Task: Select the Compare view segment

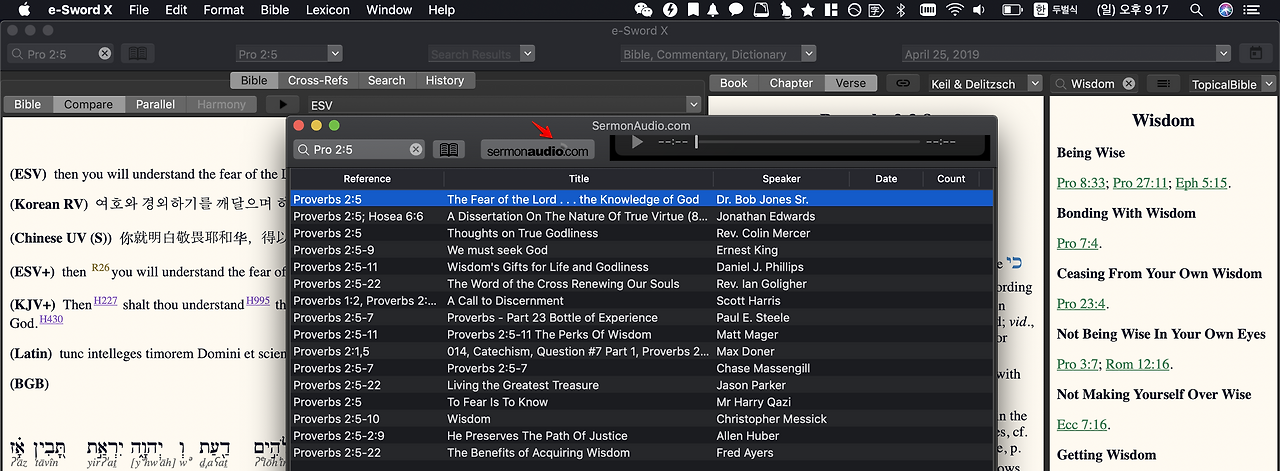Action: tap(89, 104)
